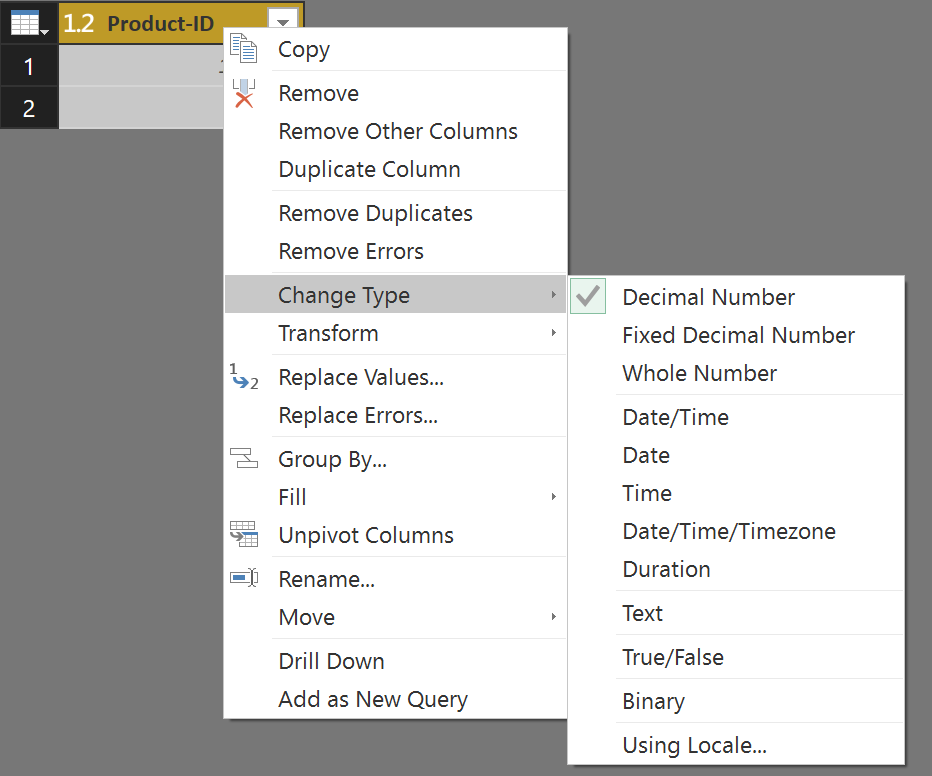This screenshot has width=932, height=776.
Task: Open Using Locale... option
Action: click(x=736, y=745)
